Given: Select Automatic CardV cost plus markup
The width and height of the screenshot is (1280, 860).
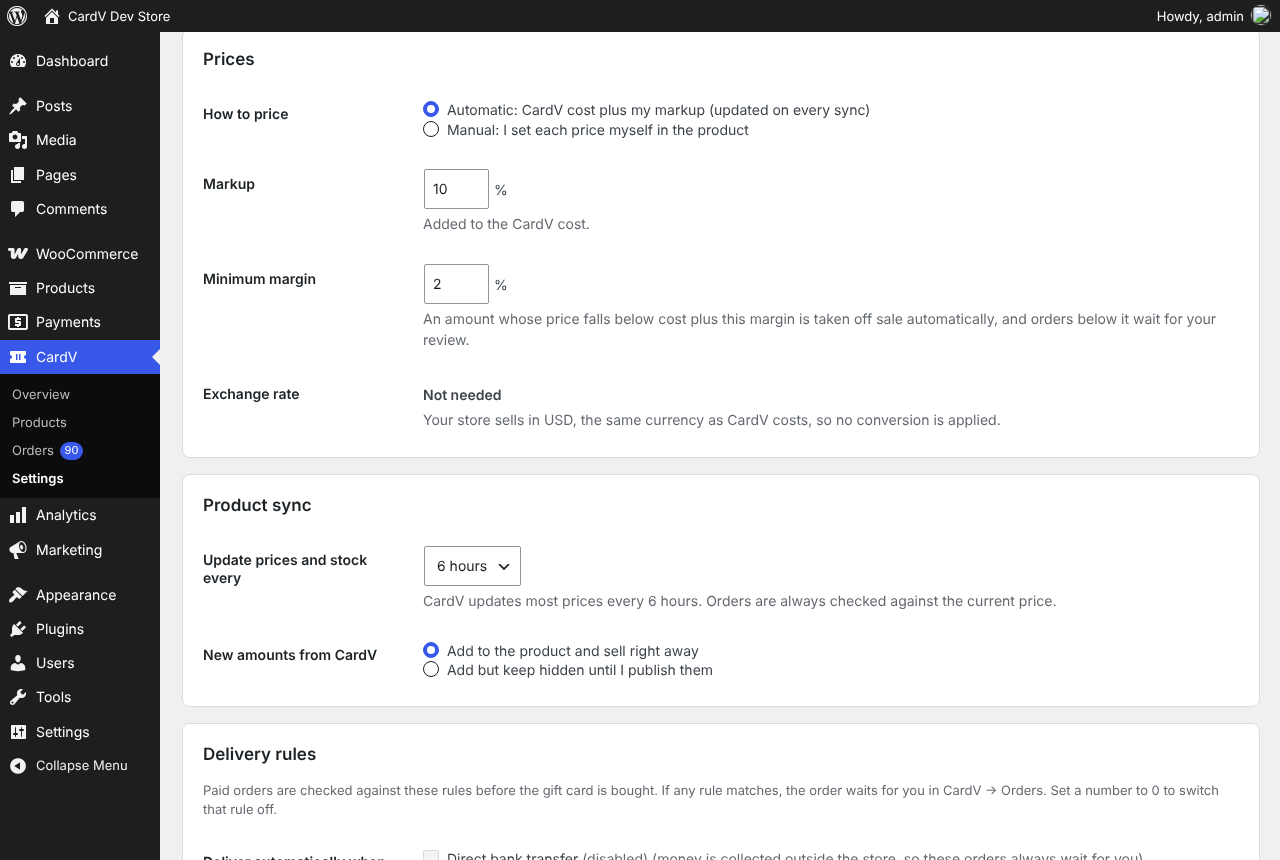Looking at the screenshot, I should tap(431, 109).
